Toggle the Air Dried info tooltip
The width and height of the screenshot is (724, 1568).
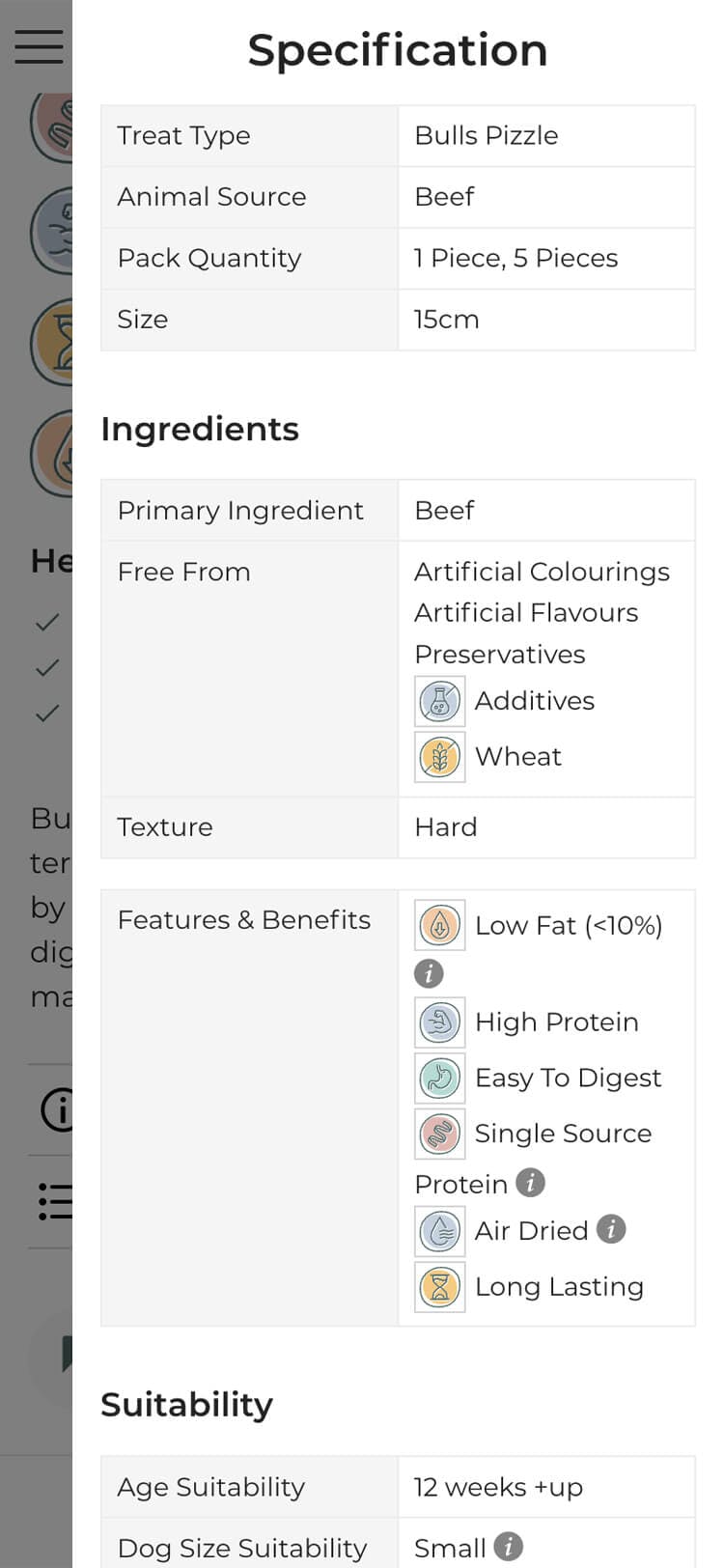610,1230
